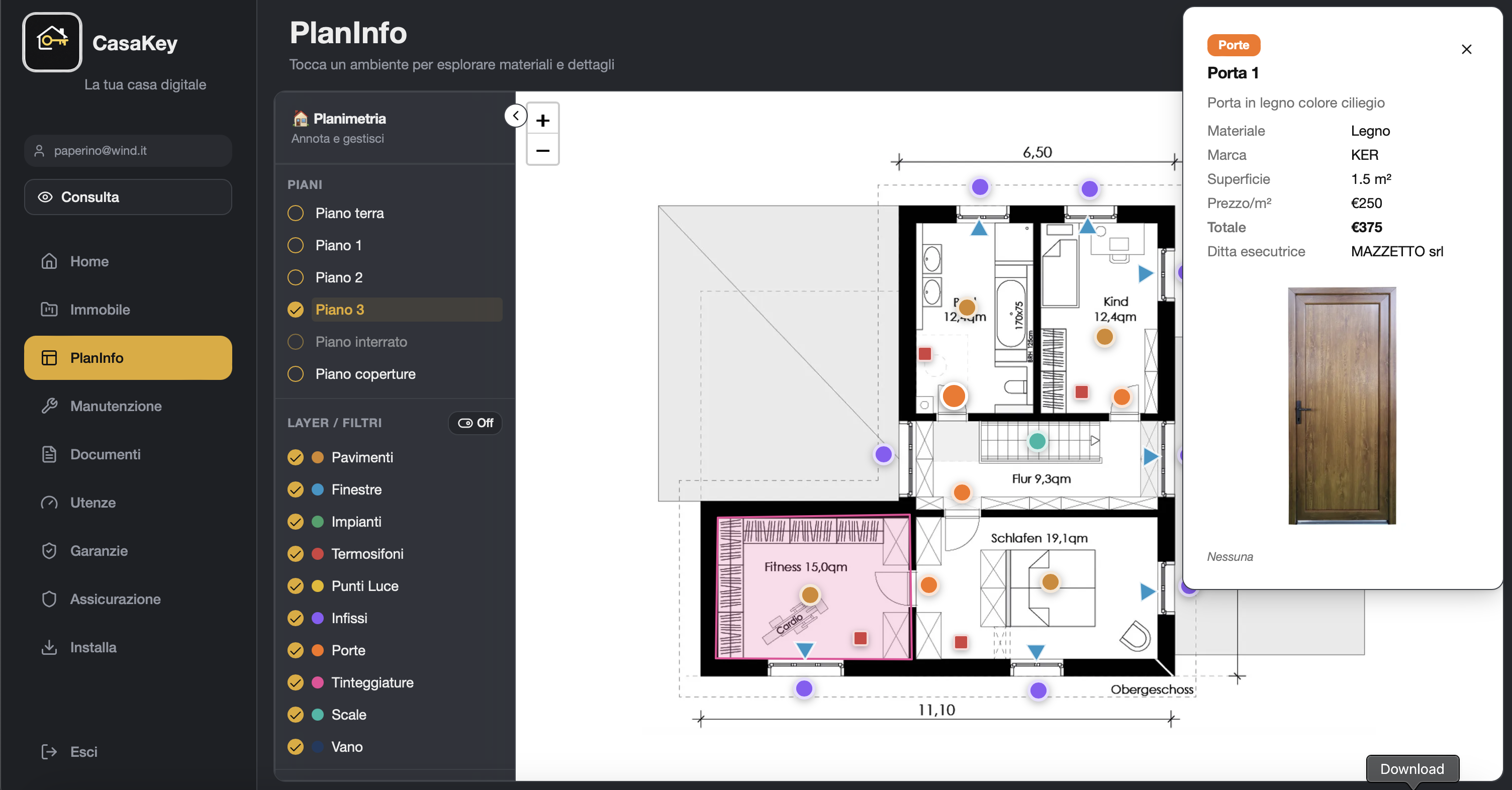Uncheck the Infissi layer
This screenshot has height=790, width=1512.
(x=295, y=618)
